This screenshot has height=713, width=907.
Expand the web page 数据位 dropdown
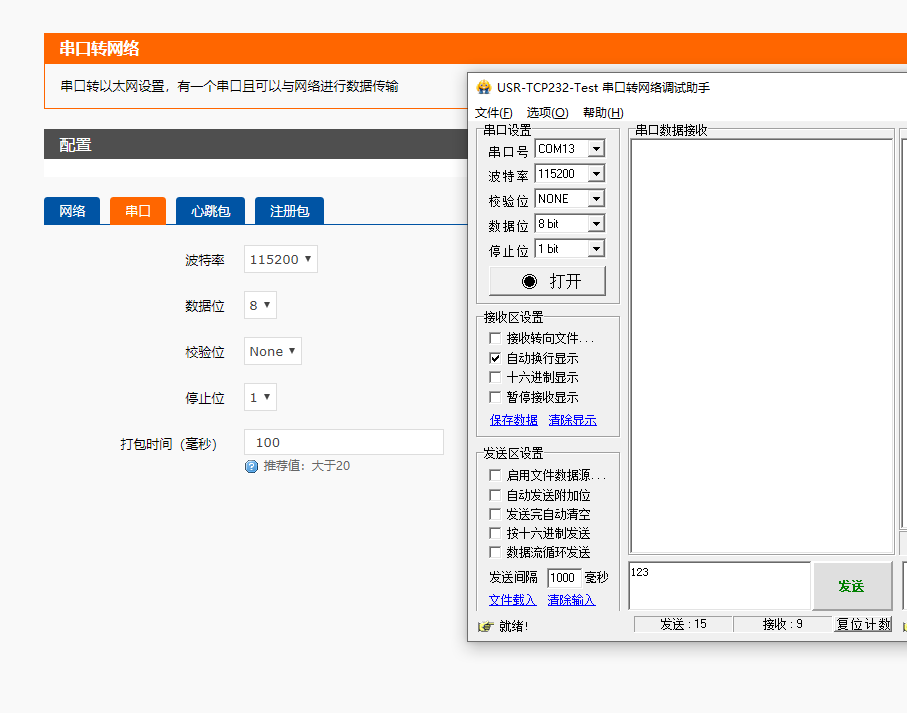[260, 305]
